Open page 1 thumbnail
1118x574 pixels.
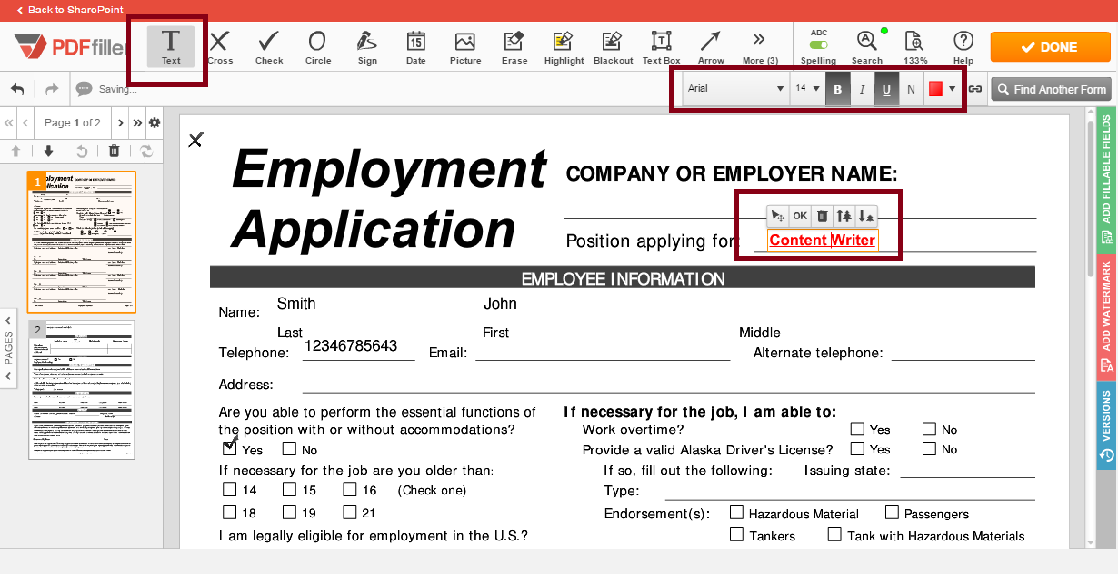[81, 242]
